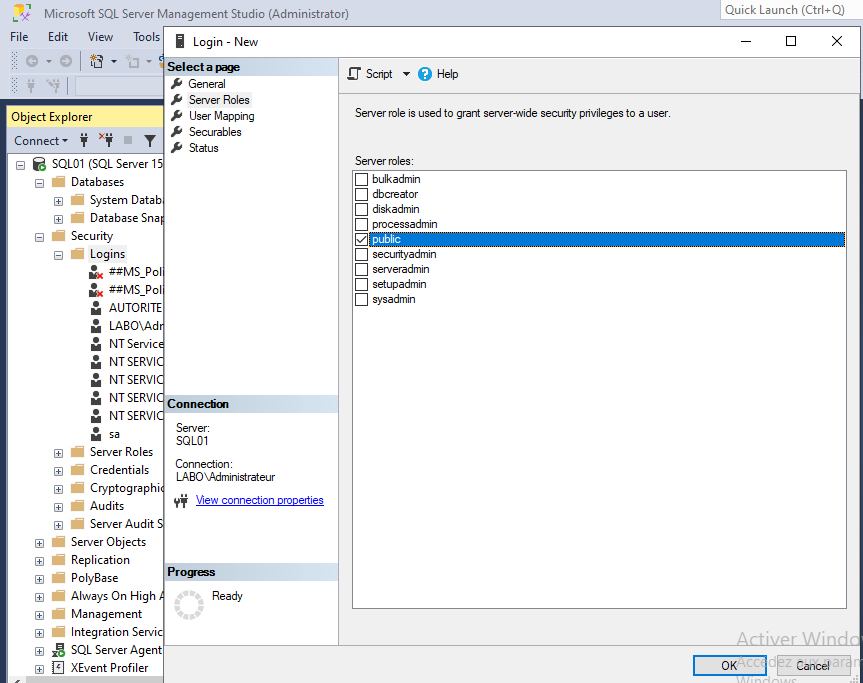Screen dimensions: 863x683
Task: Click the Quick Launch search field
Action: (788, 10)
